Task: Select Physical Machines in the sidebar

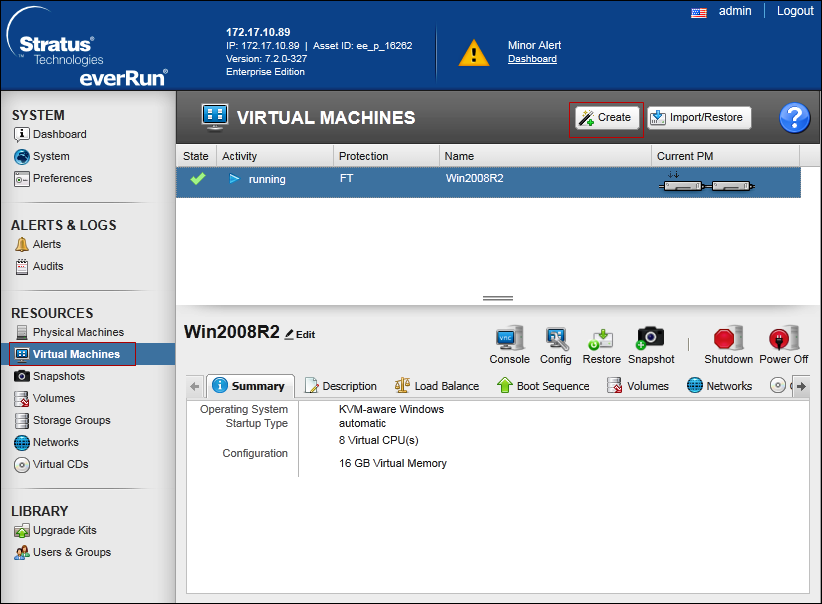Action: [x=78, y=332]
